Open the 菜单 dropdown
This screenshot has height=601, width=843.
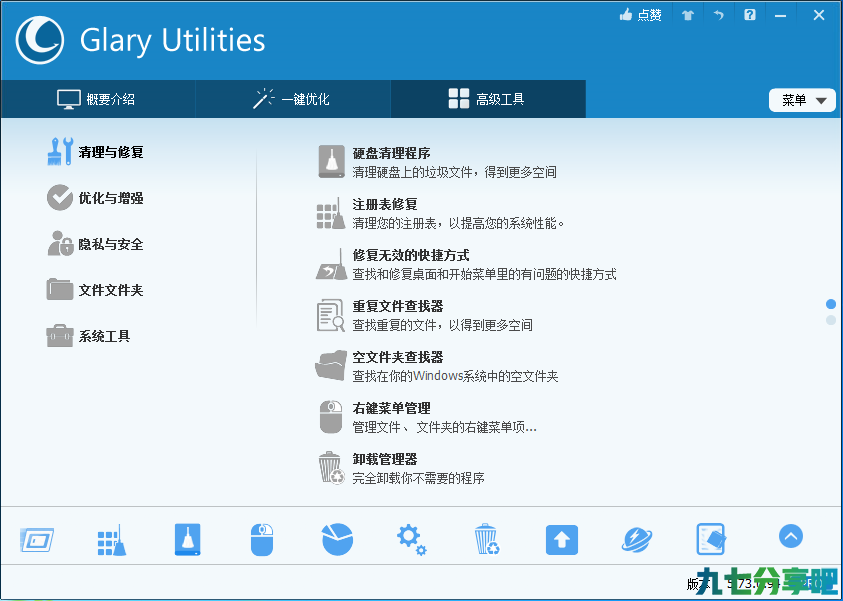[802, 100]
